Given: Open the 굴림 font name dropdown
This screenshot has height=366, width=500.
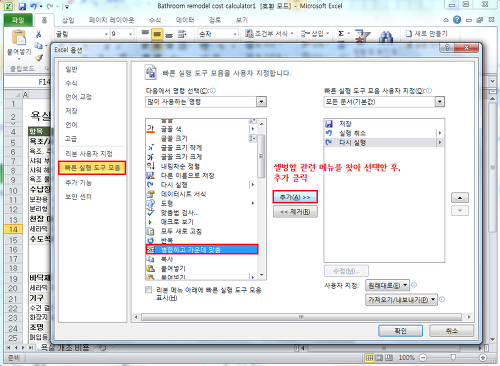Looking at the screenshot, I should [106, 34].
